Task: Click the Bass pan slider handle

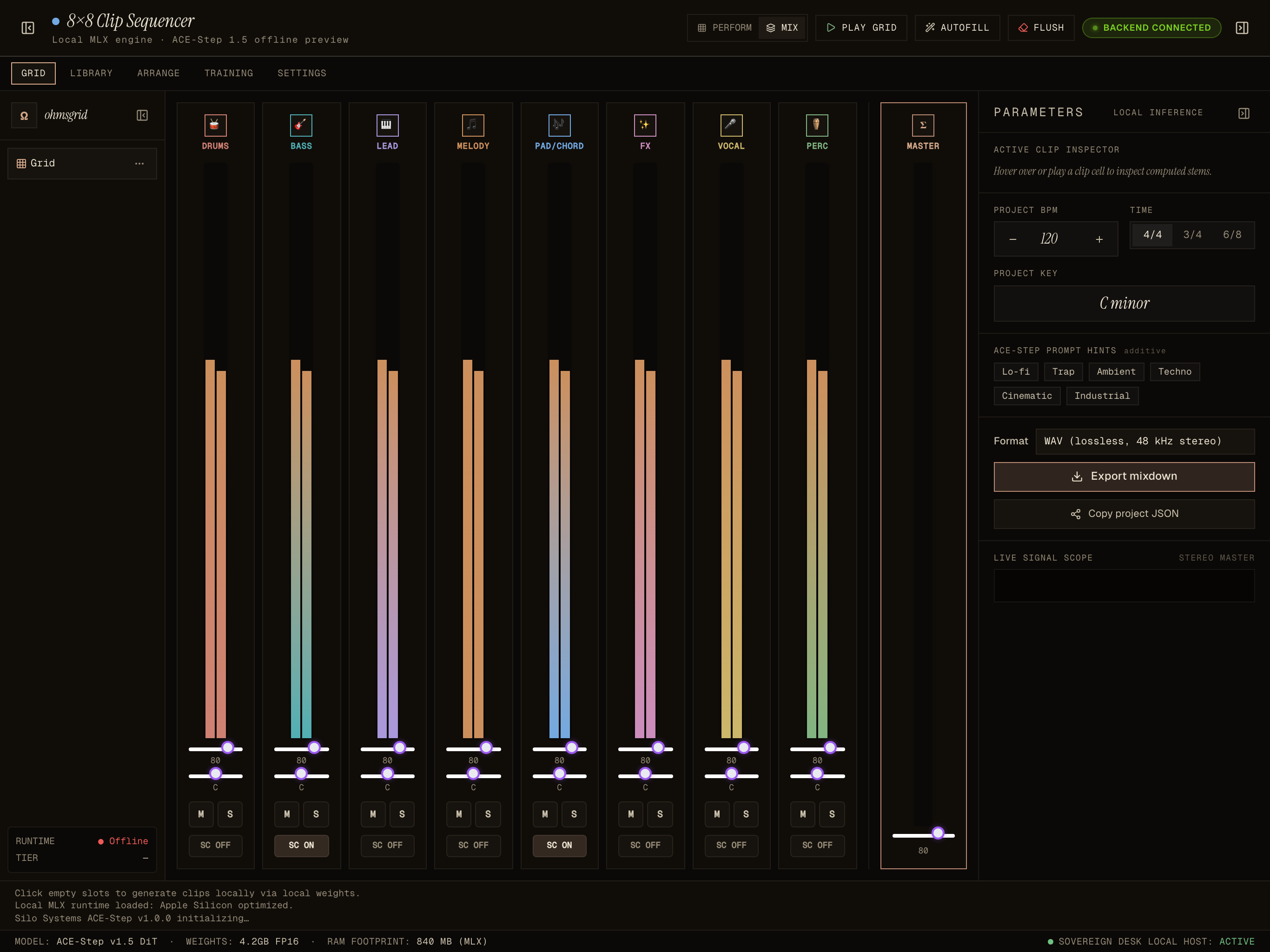Action: (x=301, y=774)
